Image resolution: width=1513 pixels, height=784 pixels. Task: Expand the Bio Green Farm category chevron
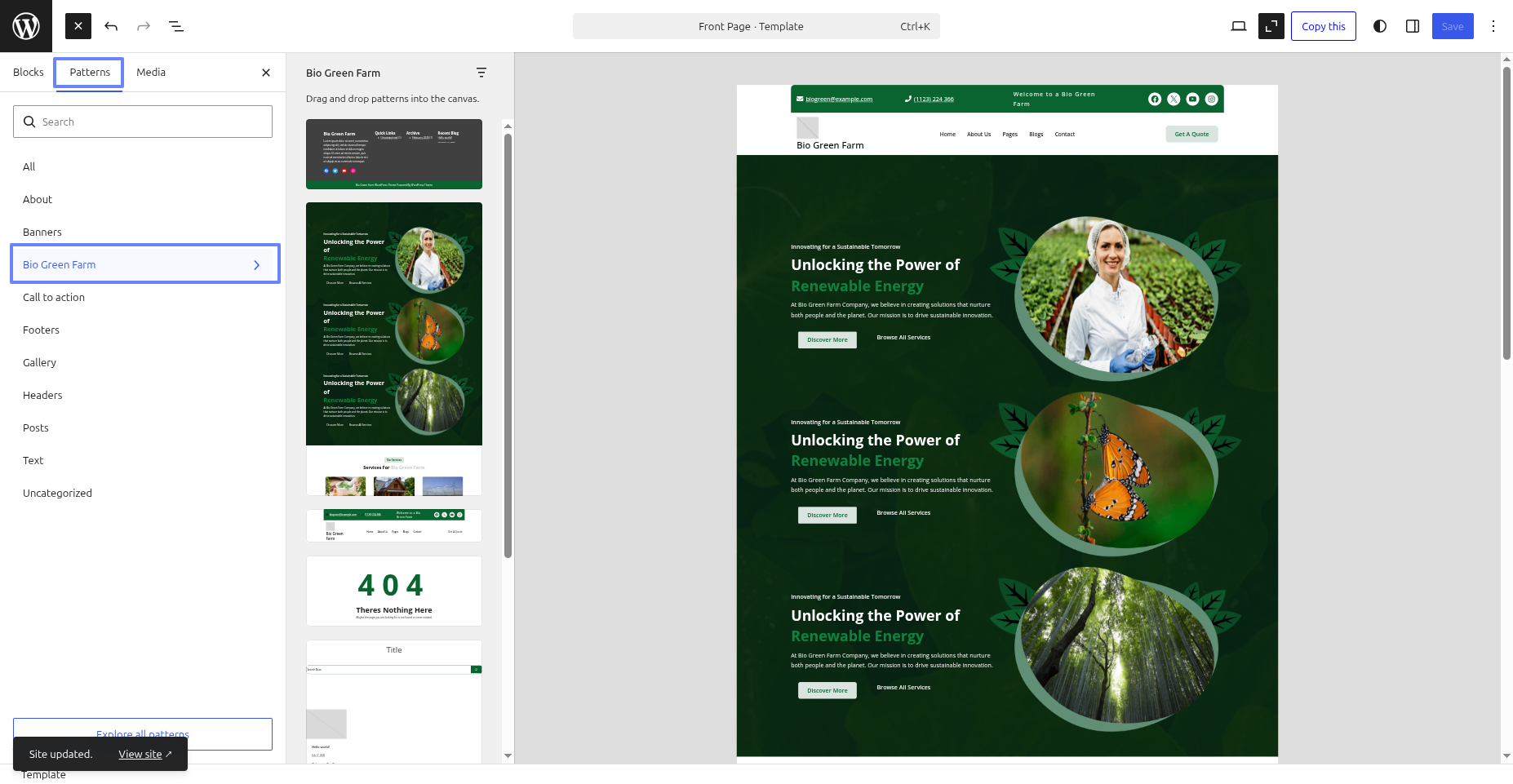point(256,265)
